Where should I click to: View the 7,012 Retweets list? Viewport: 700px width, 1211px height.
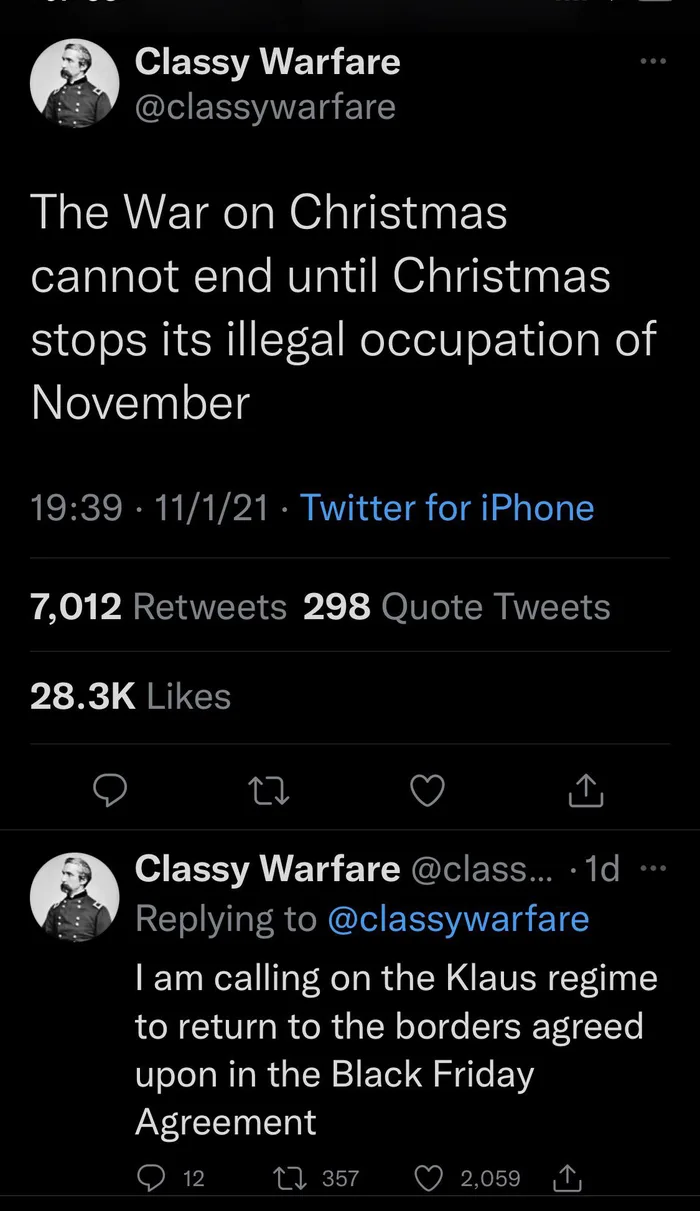tap(158, 606)
